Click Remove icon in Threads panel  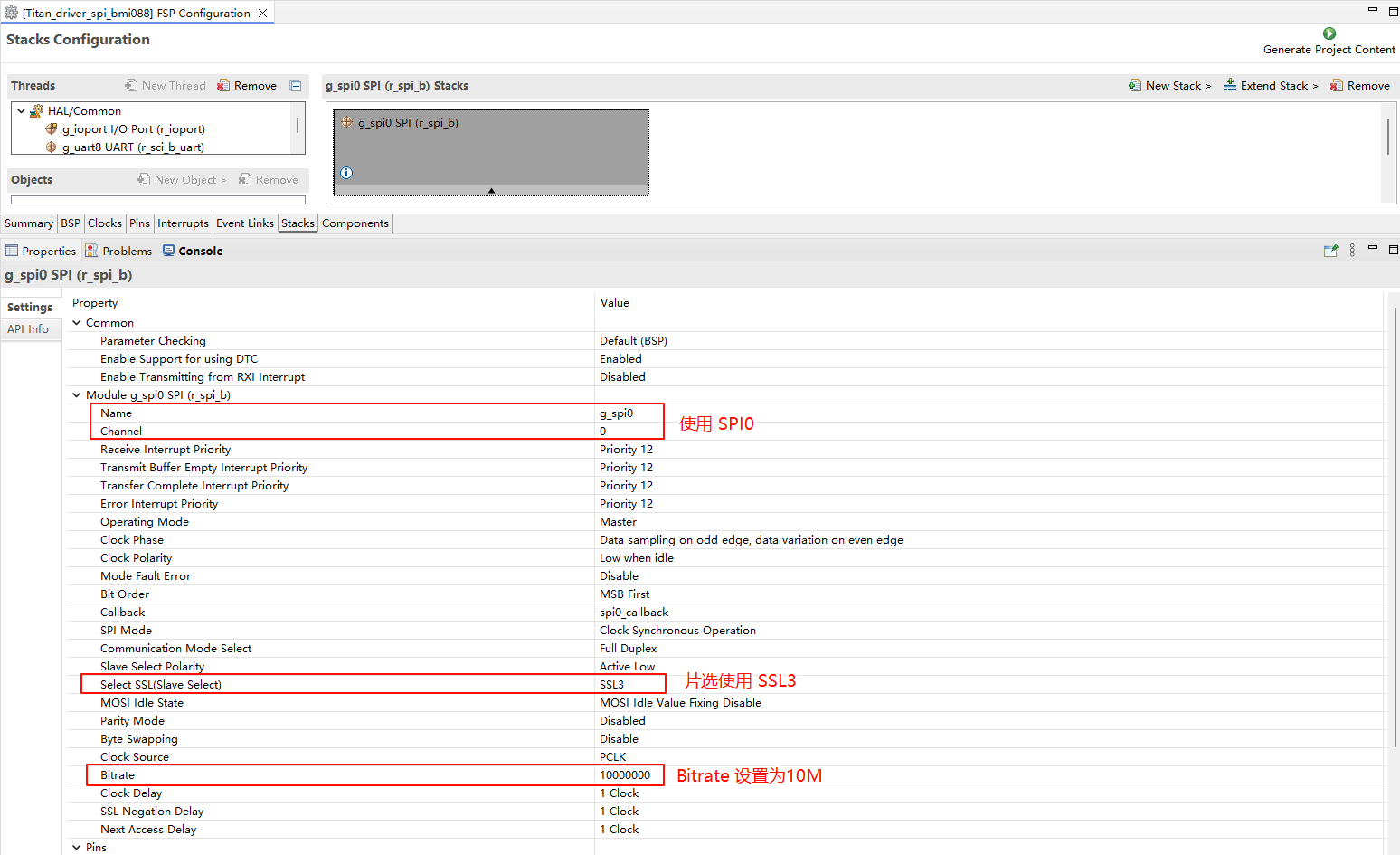[x=223, y=86]
